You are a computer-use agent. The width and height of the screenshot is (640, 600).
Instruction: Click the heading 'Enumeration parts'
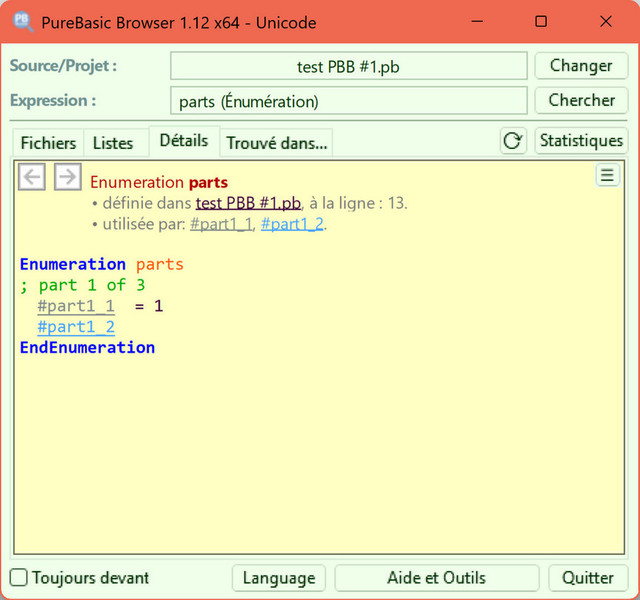tap(159, 182)
